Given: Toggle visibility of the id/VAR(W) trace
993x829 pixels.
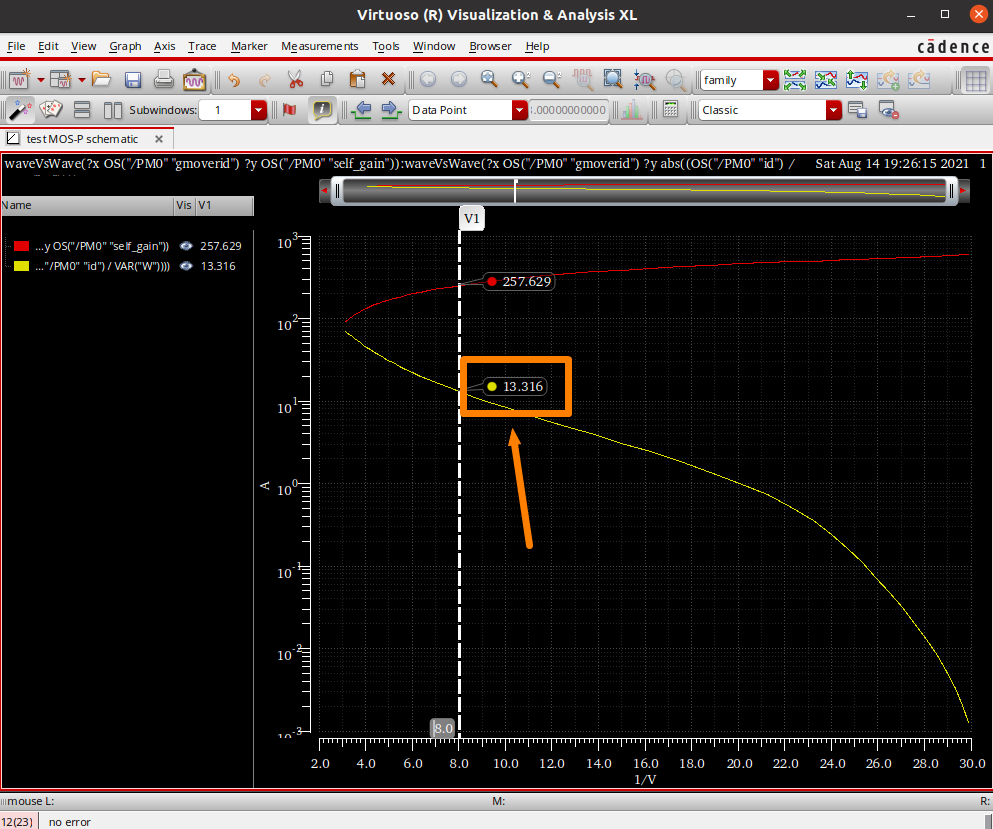Looking at the screenshot, I should (186, 266).
